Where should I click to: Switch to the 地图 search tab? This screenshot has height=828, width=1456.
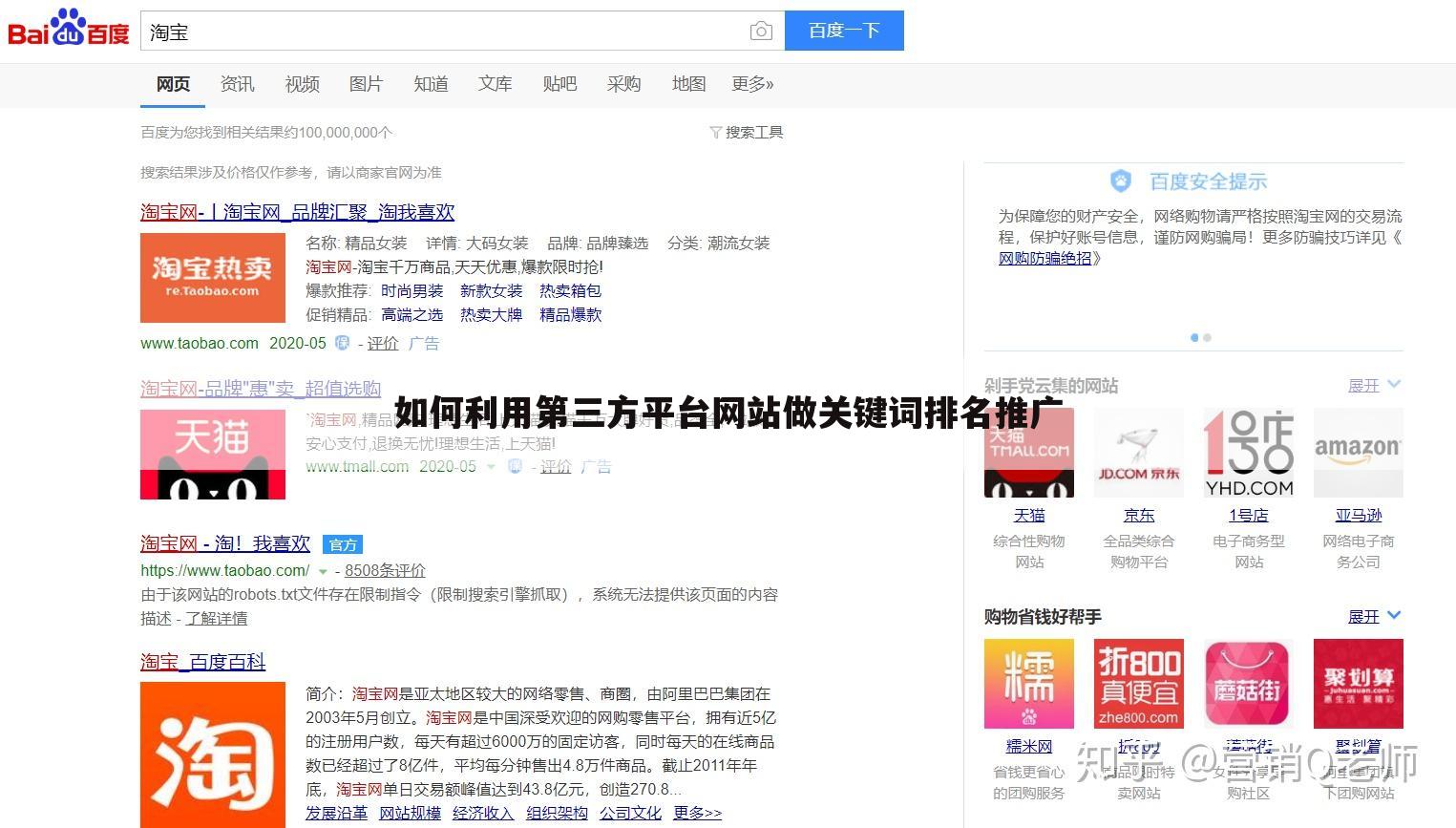click(687, 84)
